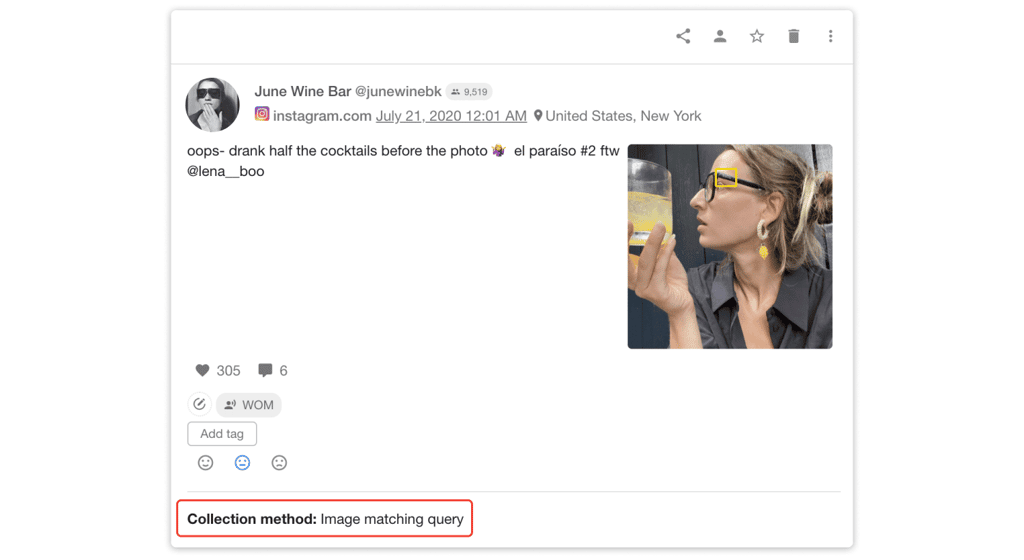The height and width of the screenshot is (560, 1024).
Task: Click the Add tag button
Action: (x=222, y=433)
